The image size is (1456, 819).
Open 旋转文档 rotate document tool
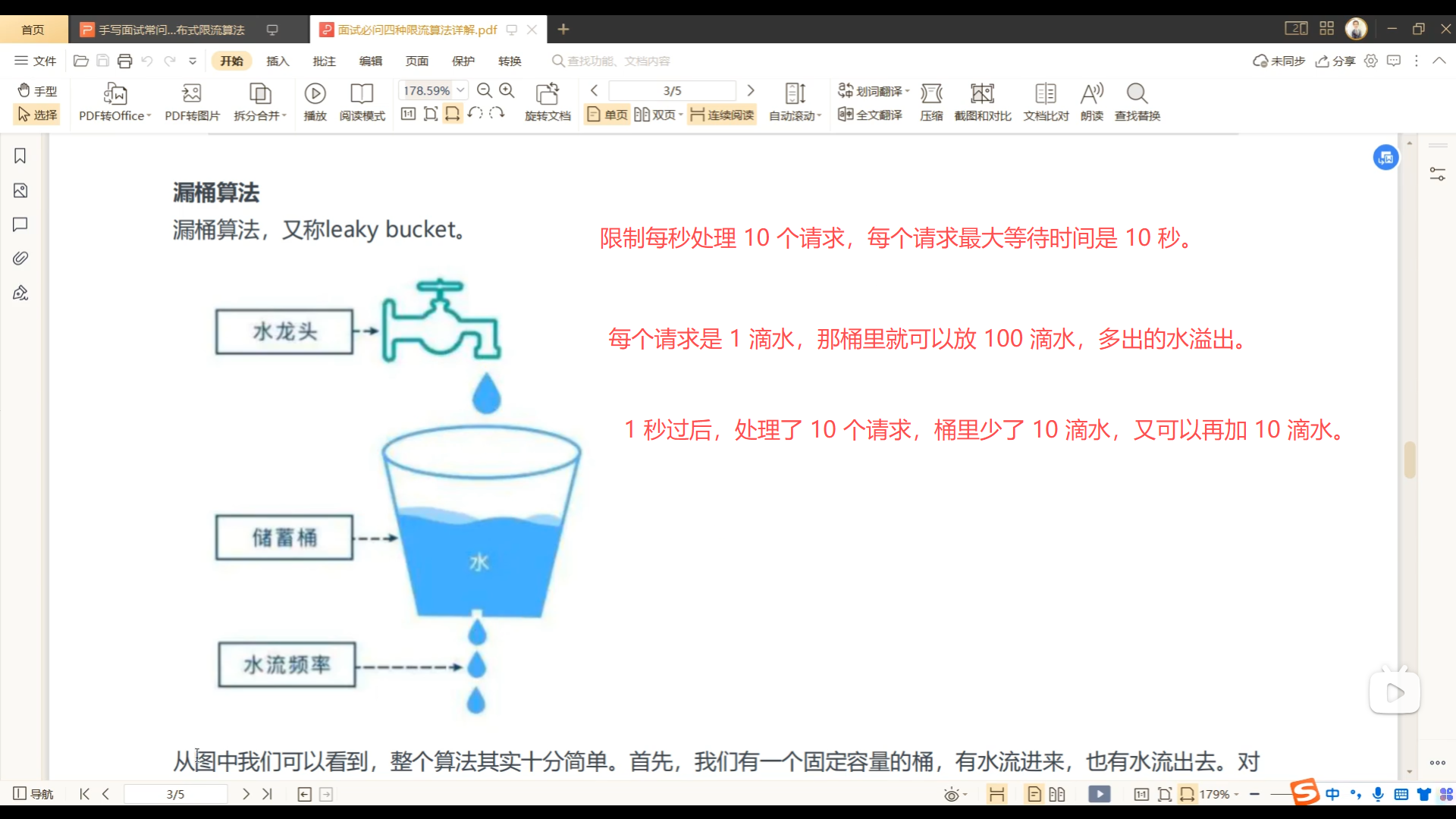[x=547, y=94]
